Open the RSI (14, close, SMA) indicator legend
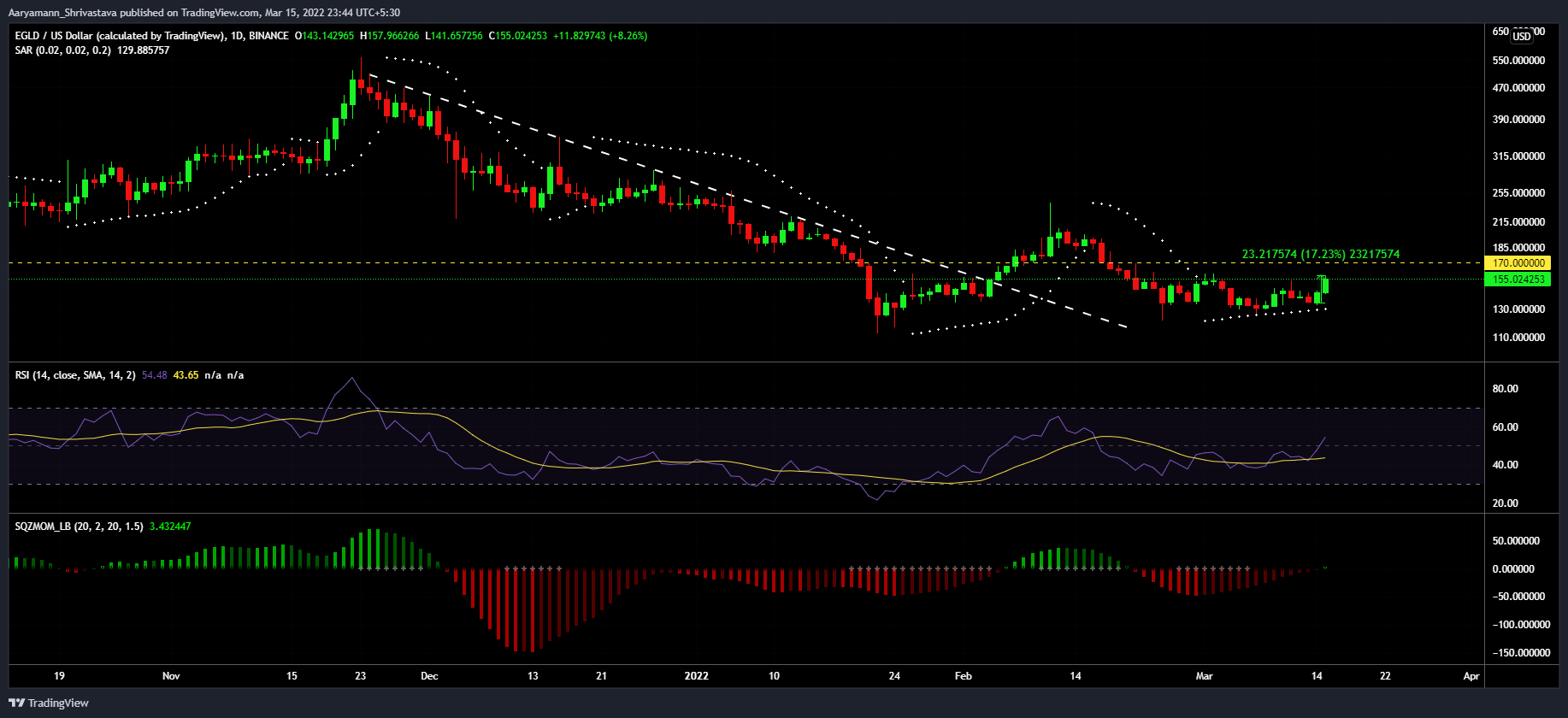1568x718 pixels. 75,375
